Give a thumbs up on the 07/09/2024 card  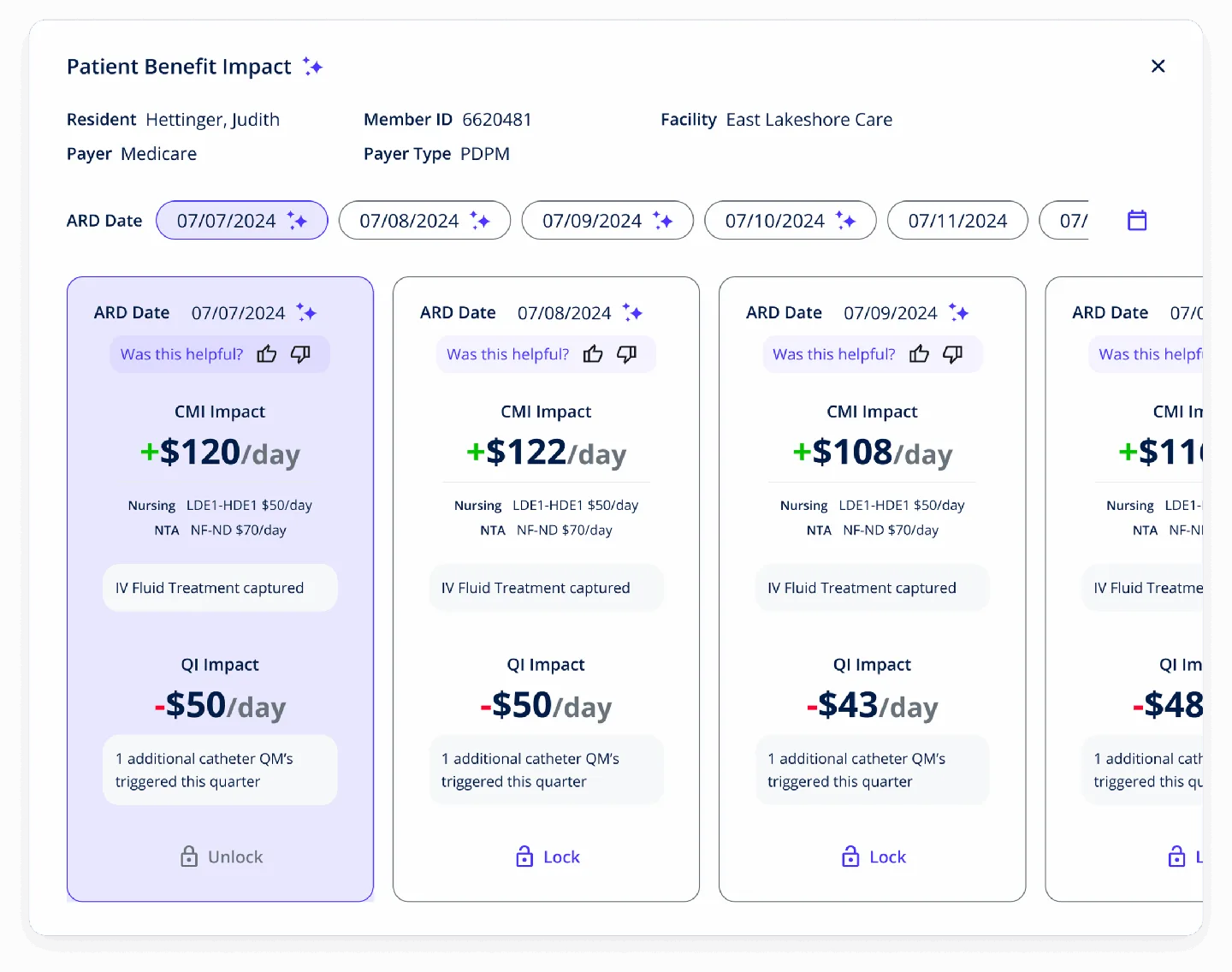pyautogui.click(x=919, y=353)
